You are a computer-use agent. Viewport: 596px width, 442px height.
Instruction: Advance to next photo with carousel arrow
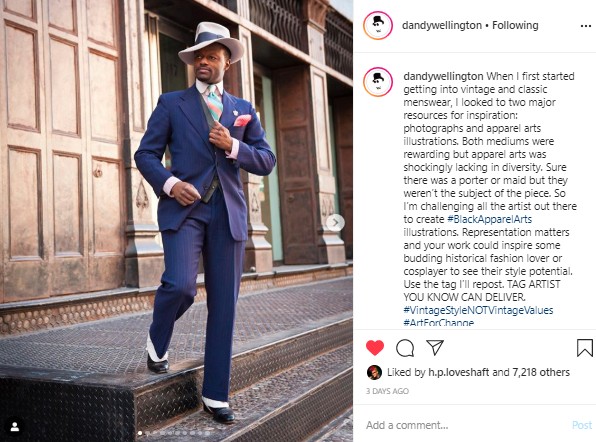(x=335, y=223)
